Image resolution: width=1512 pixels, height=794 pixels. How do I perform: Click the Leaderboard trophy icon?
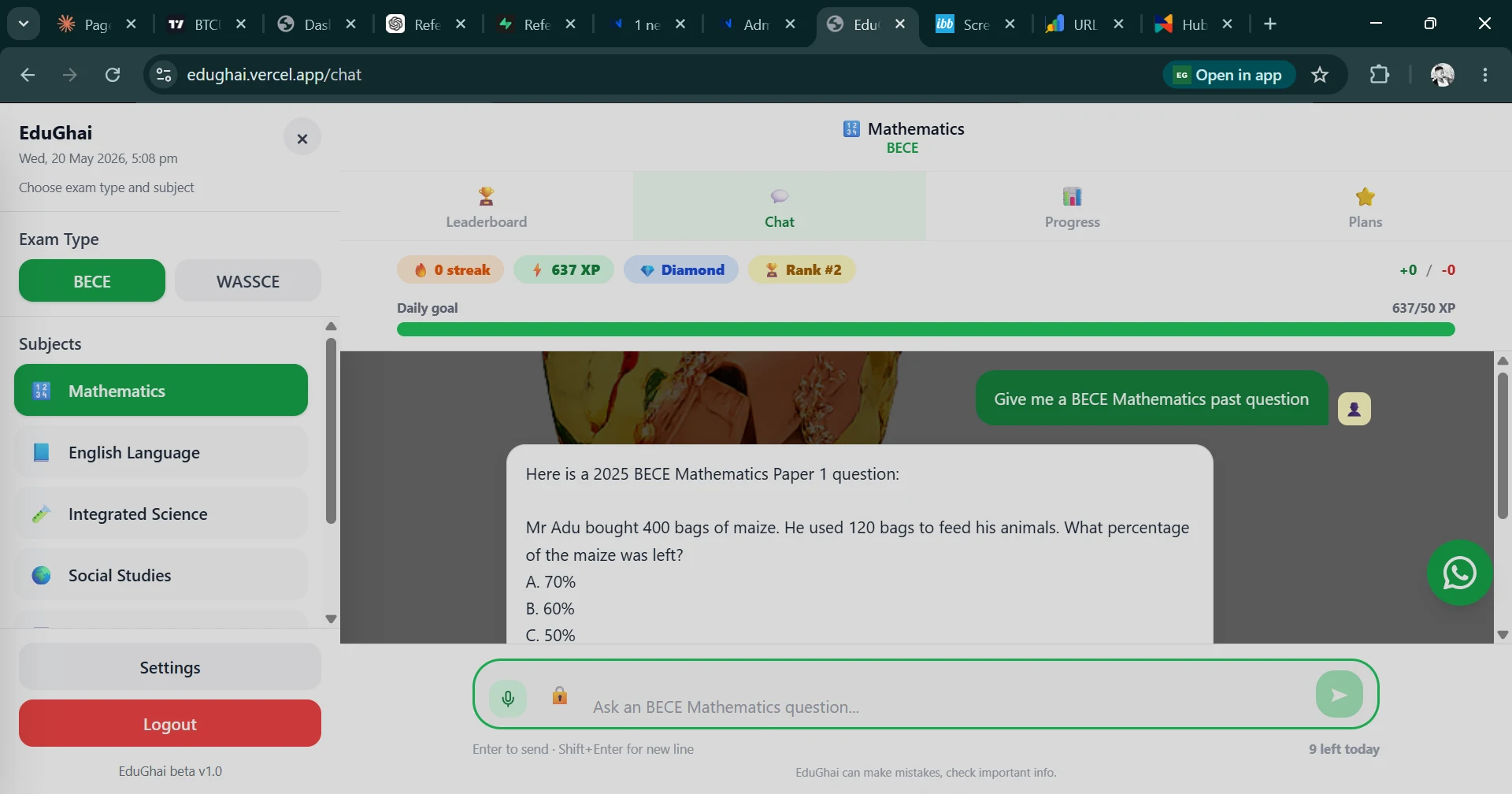(486, 196)
